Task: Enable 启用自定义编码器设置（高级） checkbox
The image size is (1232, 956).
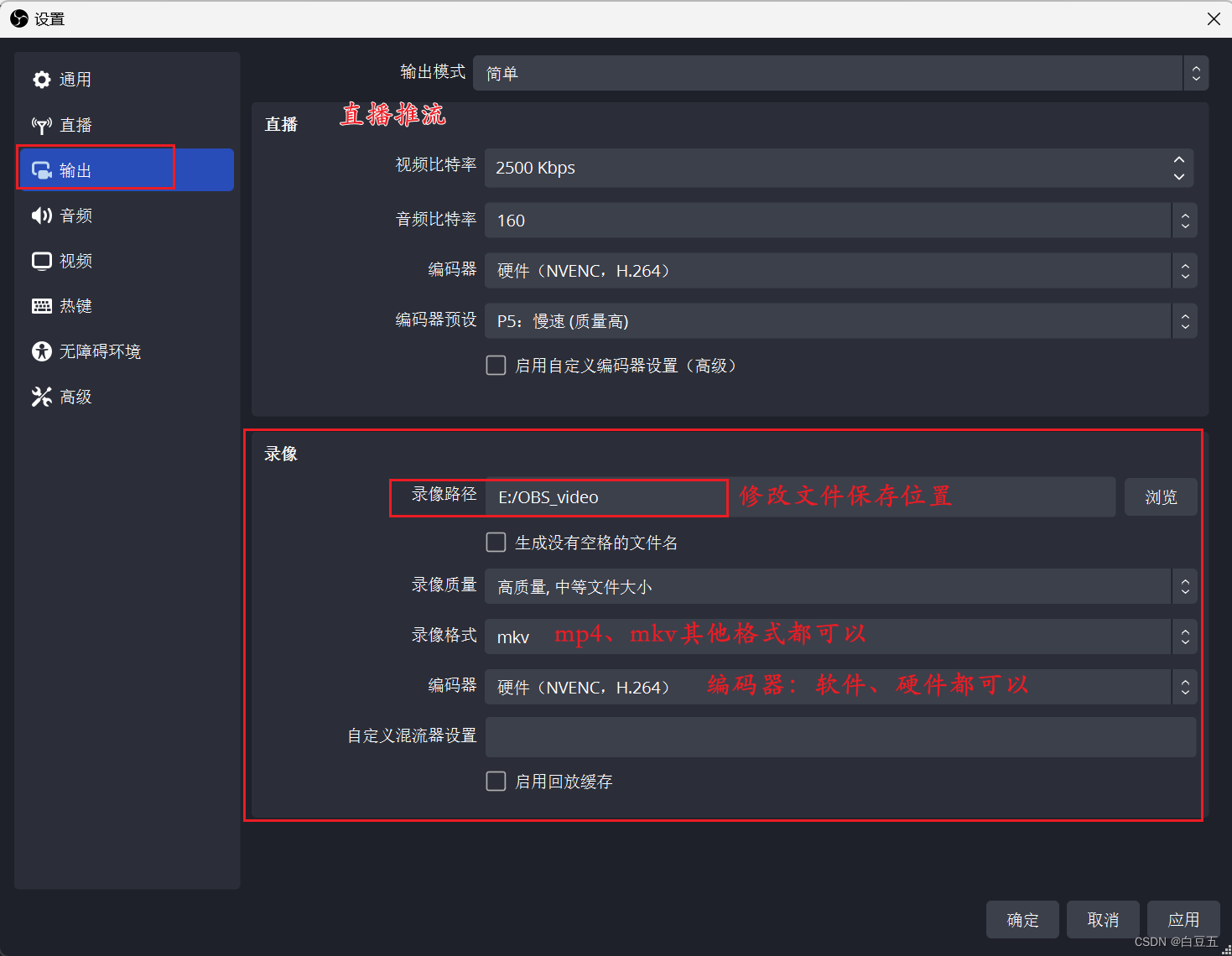Action: pyautogui.click(x=496, y=366)
